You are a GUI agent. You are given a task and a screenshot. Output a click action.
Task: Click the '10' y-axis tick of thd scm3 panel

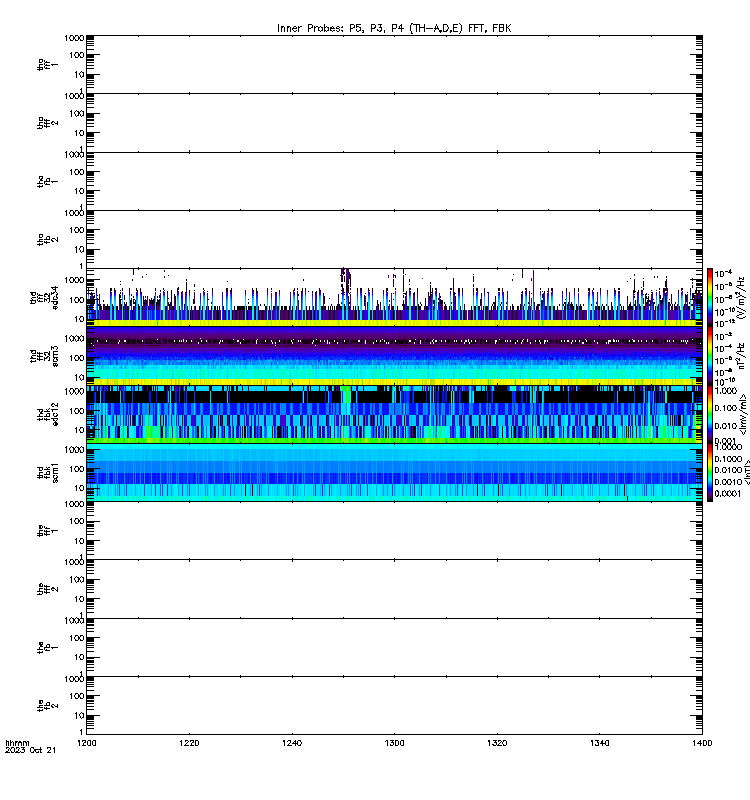[79, 378]
